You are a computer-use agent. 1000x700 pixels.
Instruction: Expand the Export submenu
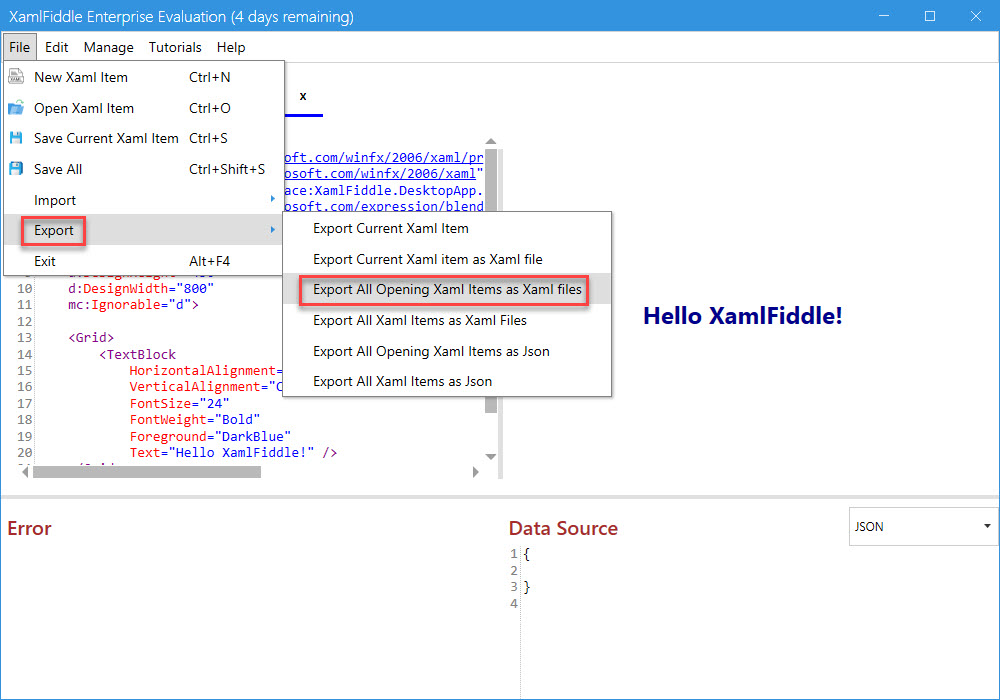143,230
